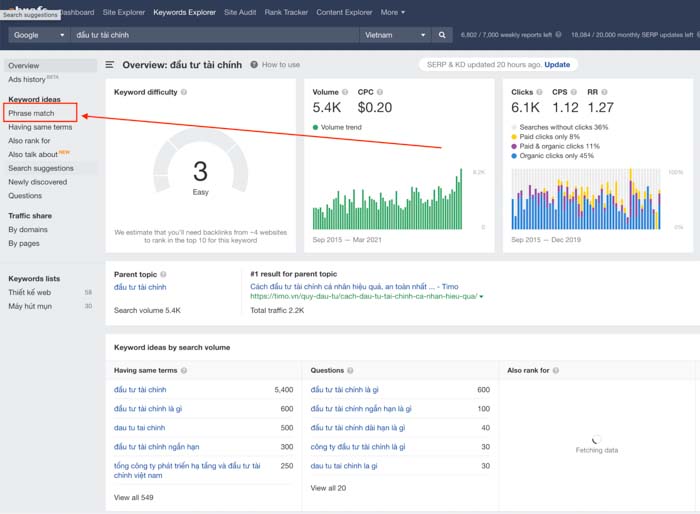The height and width of the screenshot is (514, 700).
Task: Open Ads history in sidebar
Action: coord(27,79)
